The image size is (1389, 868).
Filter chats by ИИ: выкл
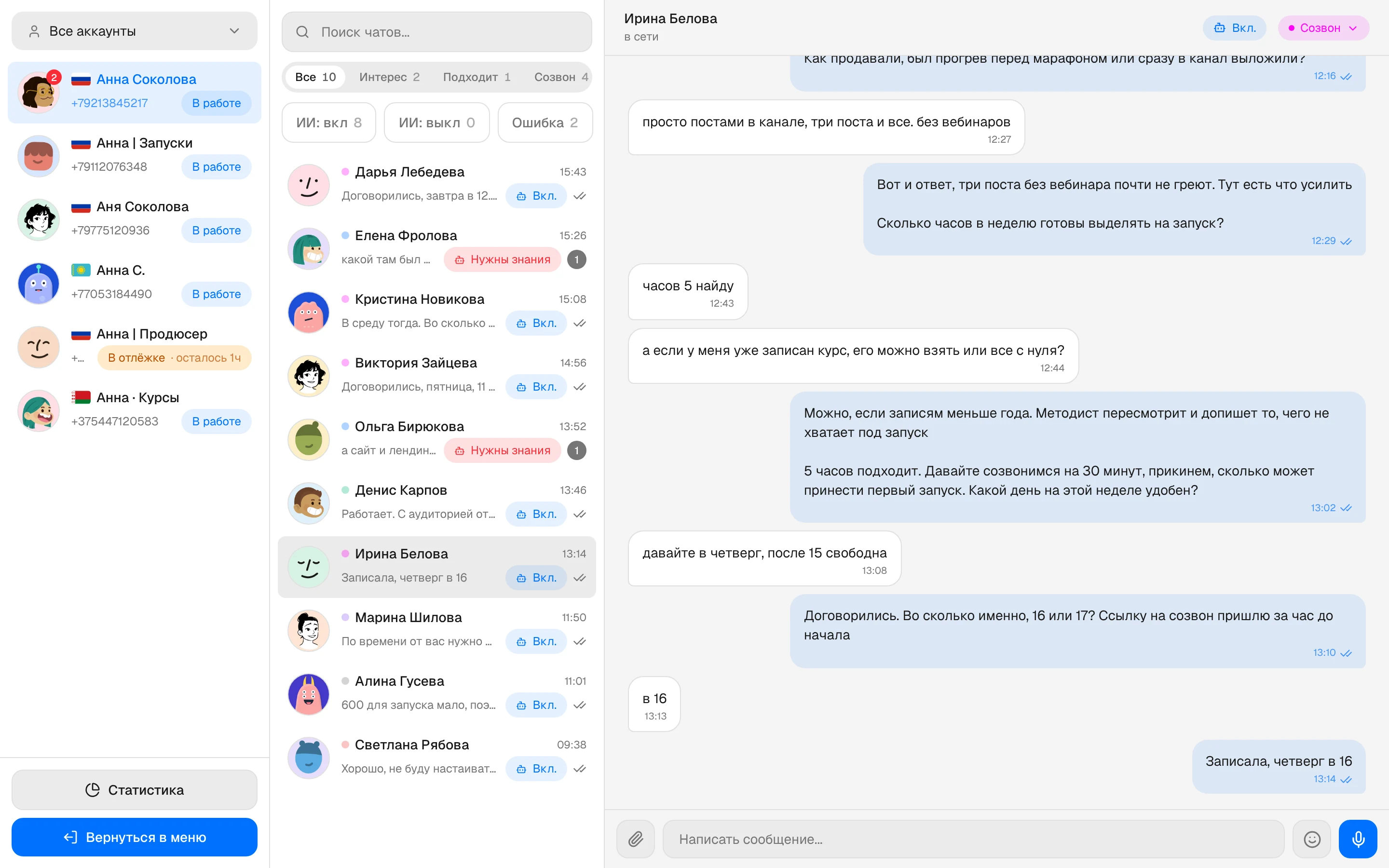[437, 122]
